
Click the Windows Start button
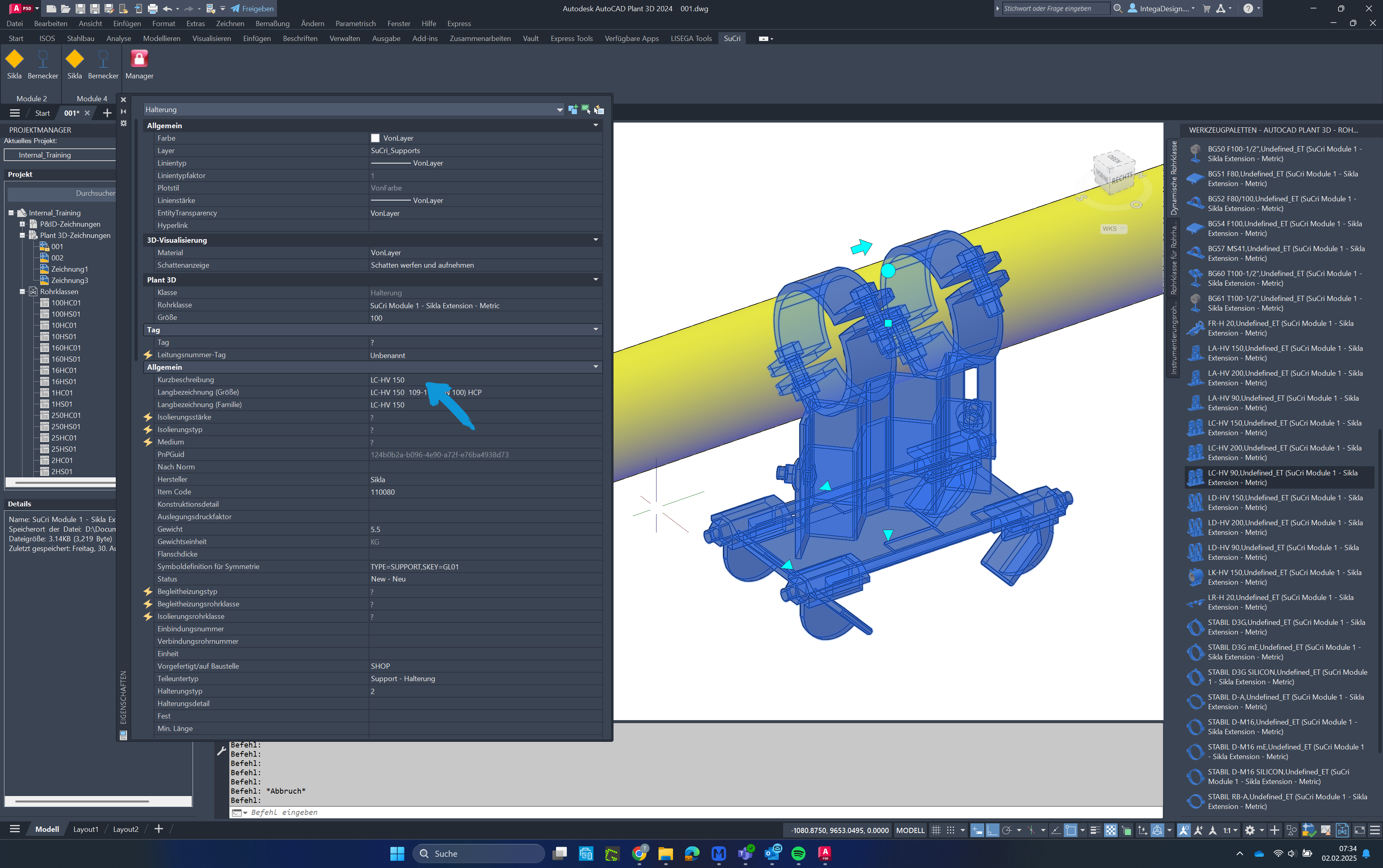pos(397,854)
